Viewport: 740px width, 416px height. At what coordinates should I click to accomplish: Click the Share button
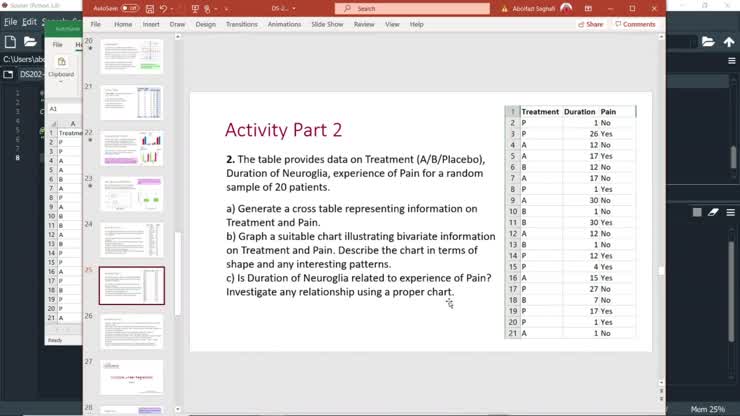coord(590,24)
